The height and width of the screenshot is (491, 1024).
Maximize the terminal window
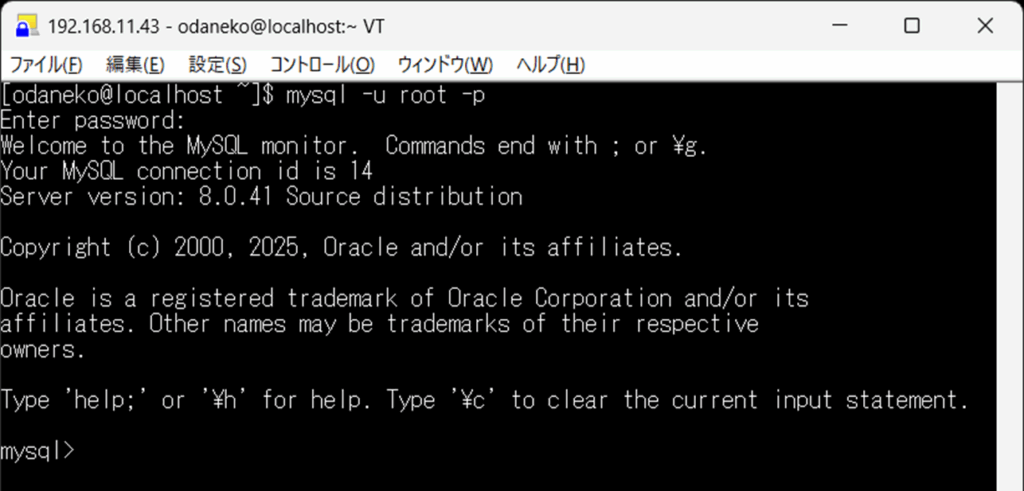click(x=912, y=25)
